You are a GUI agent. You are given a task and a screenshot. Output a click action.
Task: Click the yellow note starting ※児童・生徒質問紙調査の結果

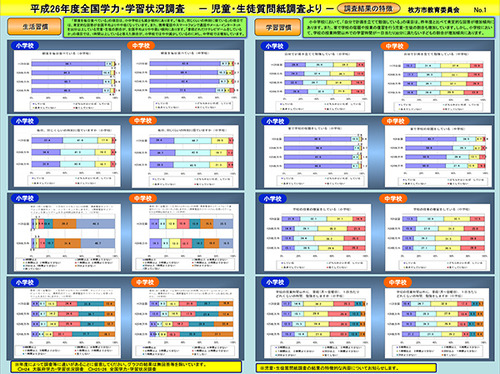pyautogui.click(x=346, y=368)
